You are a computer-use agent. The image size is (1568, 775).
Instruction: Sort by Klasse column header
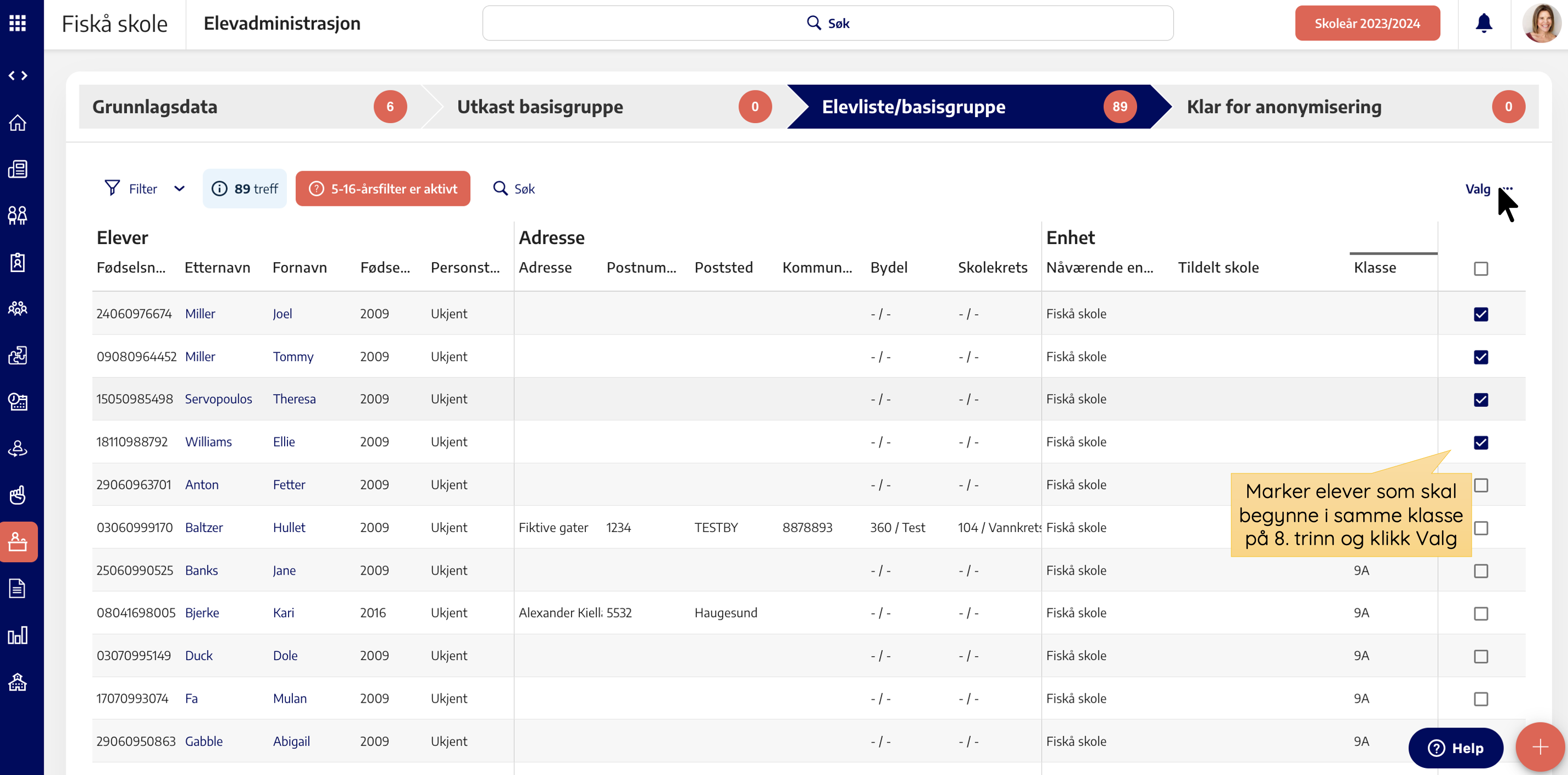[1374, 268]
